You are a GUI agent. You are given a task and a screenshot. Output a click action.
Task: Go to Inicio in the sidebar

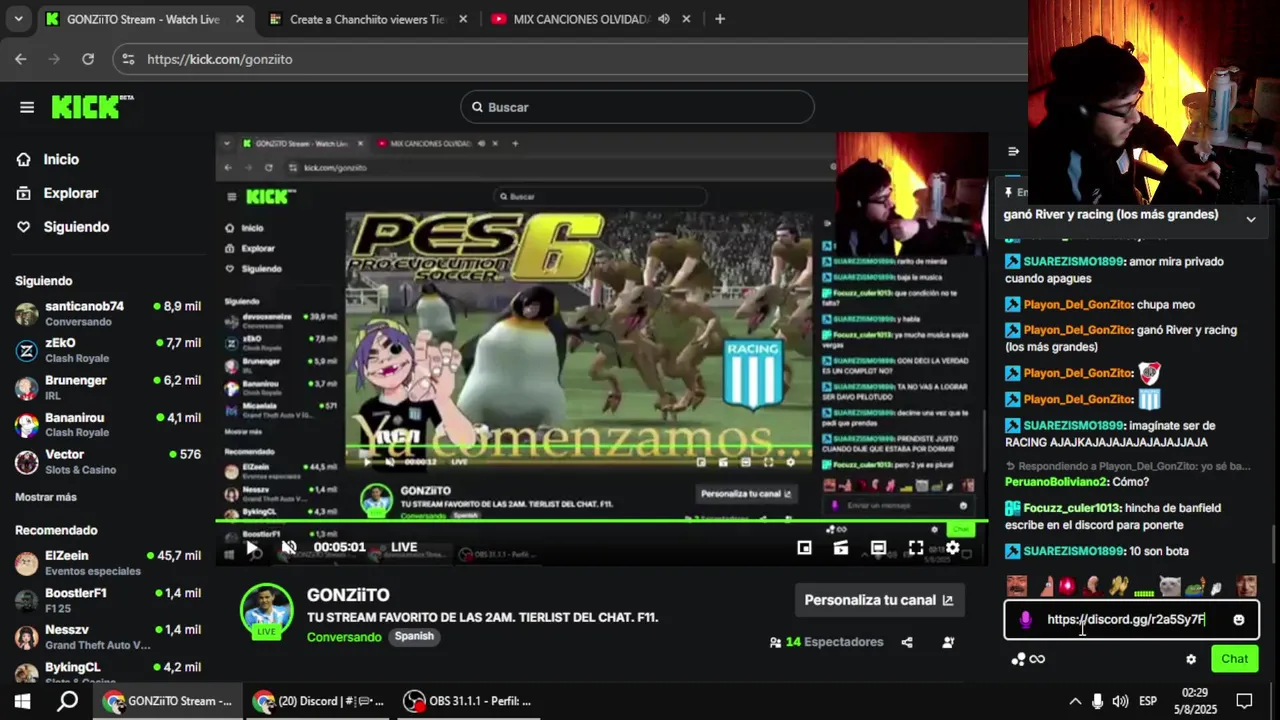pyautogui.click(x=61, y=159)
